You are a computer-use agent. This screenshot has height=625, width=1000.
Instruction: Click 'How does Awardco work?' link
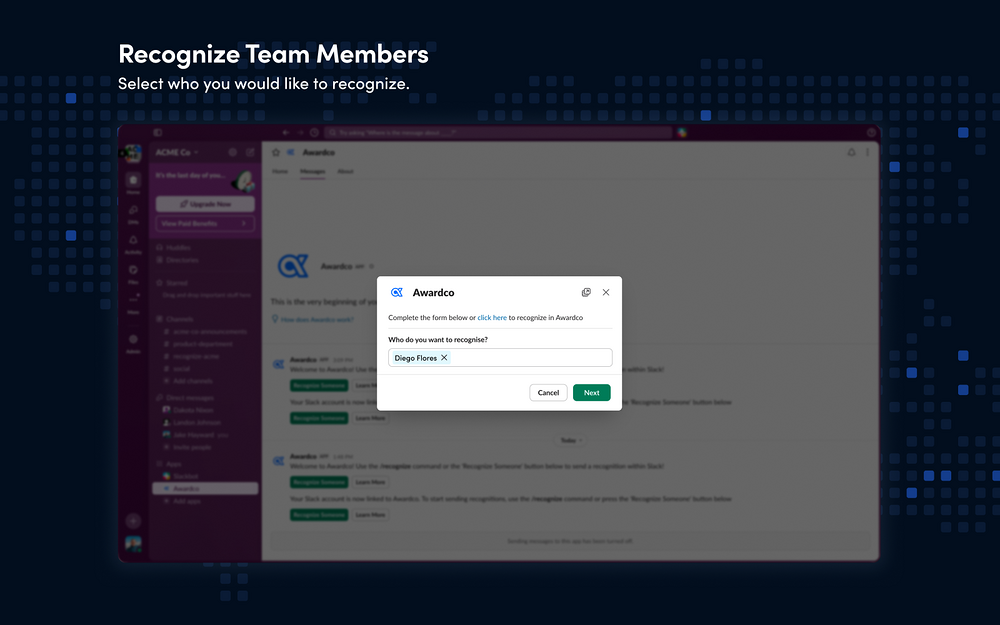(x=317, y=319)
